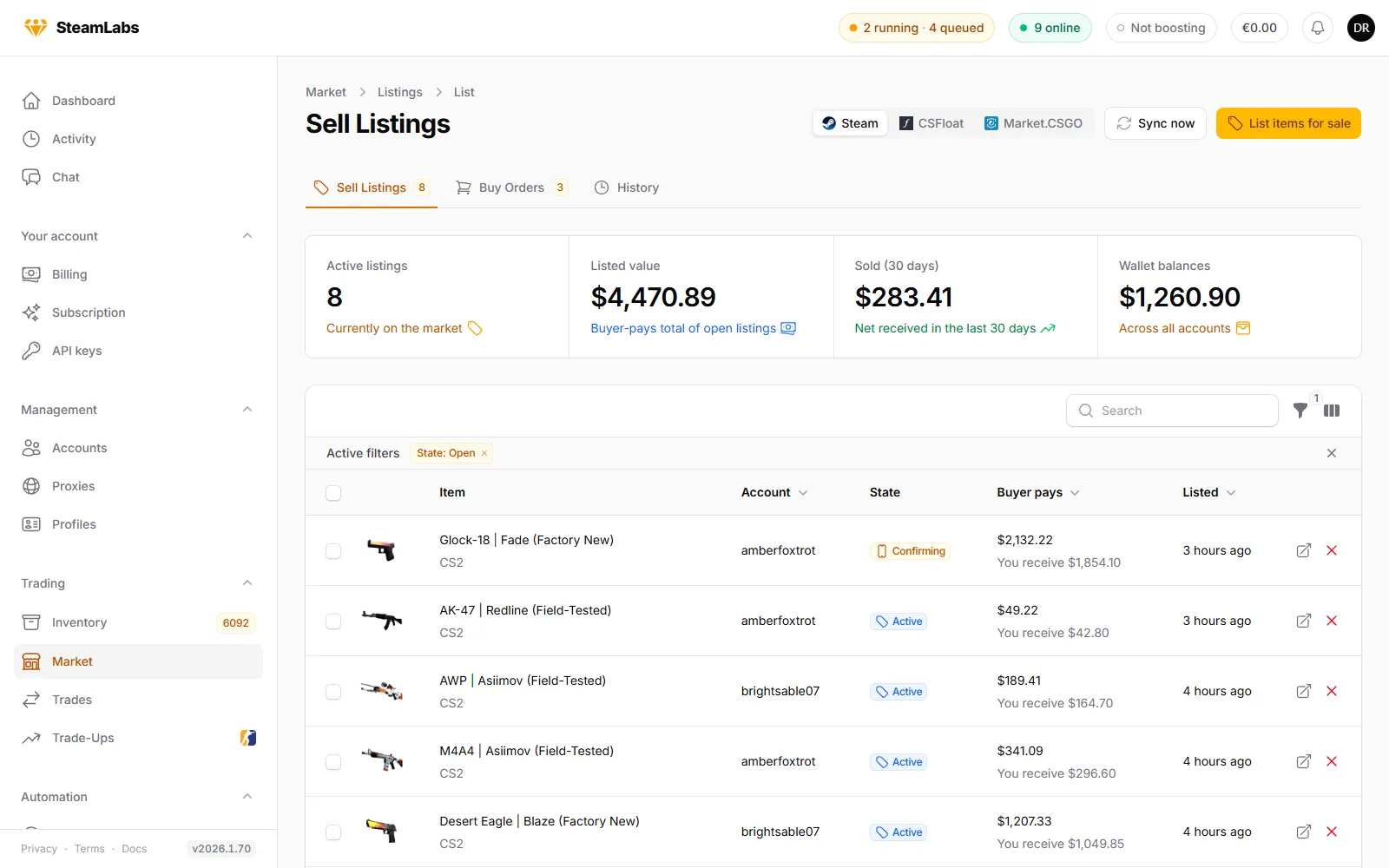Open Trade-Ups page
The image size is (1389, 868).
(x=139, y=738)
